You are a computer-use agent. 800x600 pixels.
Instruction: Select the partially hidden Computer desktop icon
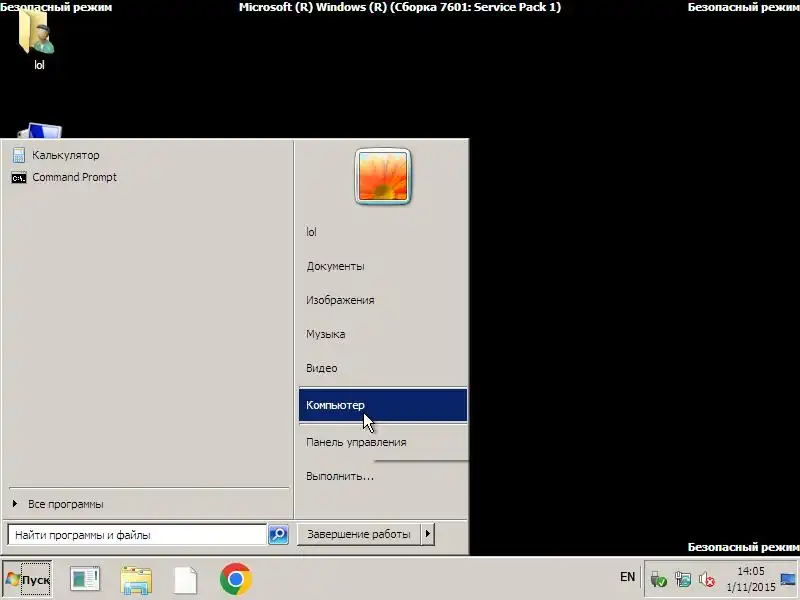40,131
